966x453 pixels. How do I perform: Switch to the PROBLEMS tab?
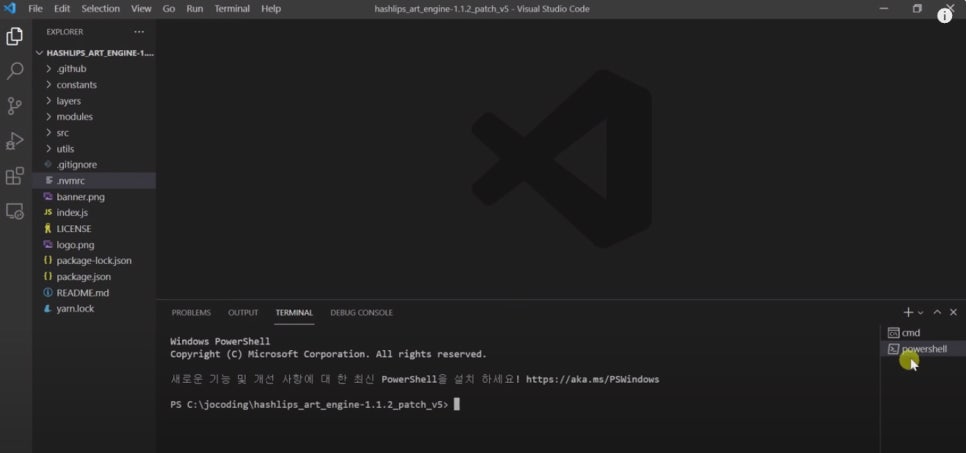point(191,313)
